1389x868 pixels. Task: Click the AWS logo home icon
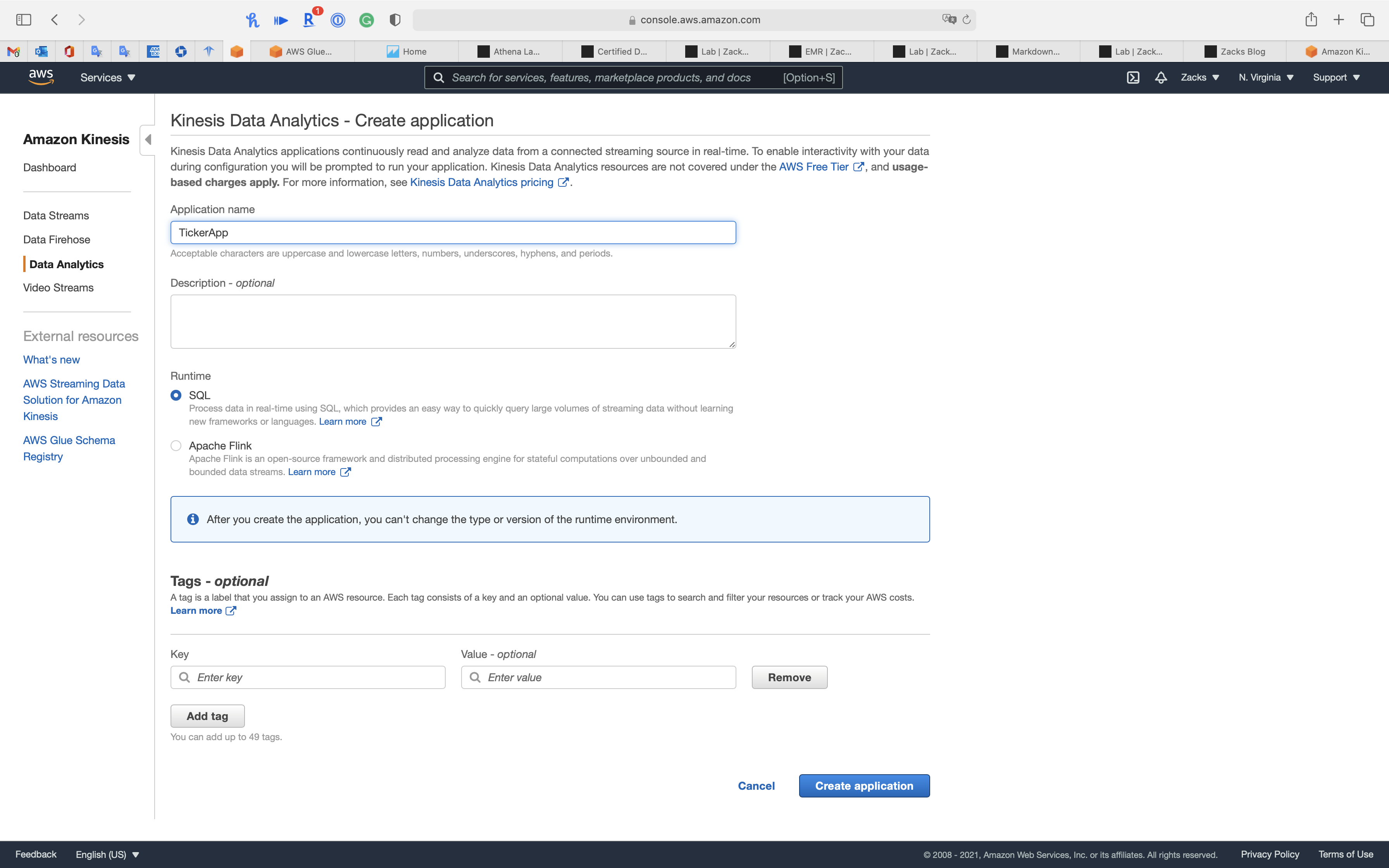point(41,77)
